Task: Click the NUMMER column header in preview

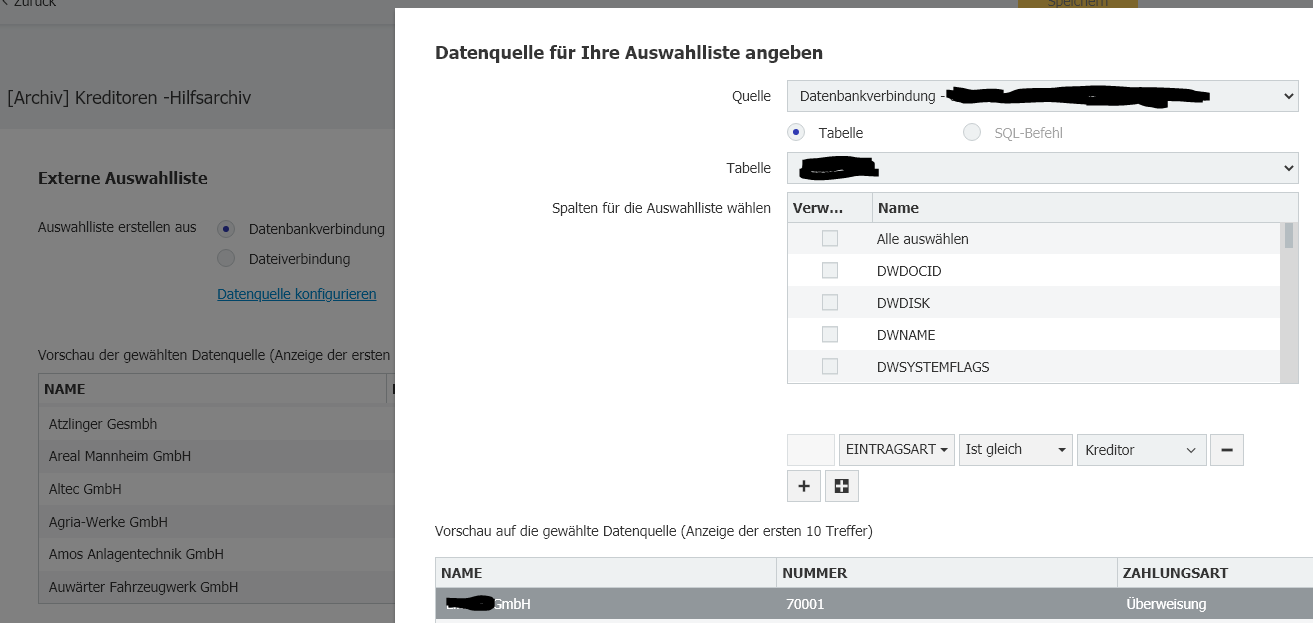Action: (815, 573)
